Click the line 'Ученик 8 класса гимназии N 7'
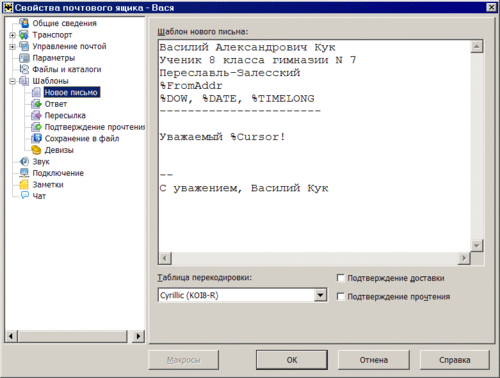500x378 pixels. click(x=258, y=60)
